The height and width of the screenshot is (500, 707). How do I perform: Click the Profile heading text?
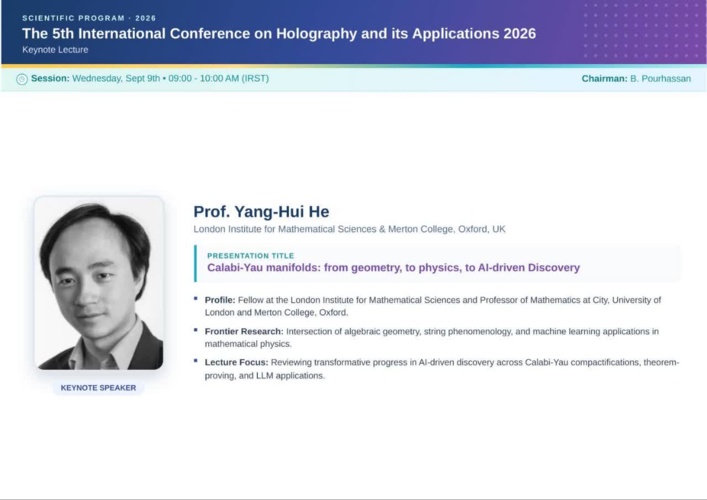[220, 300]
